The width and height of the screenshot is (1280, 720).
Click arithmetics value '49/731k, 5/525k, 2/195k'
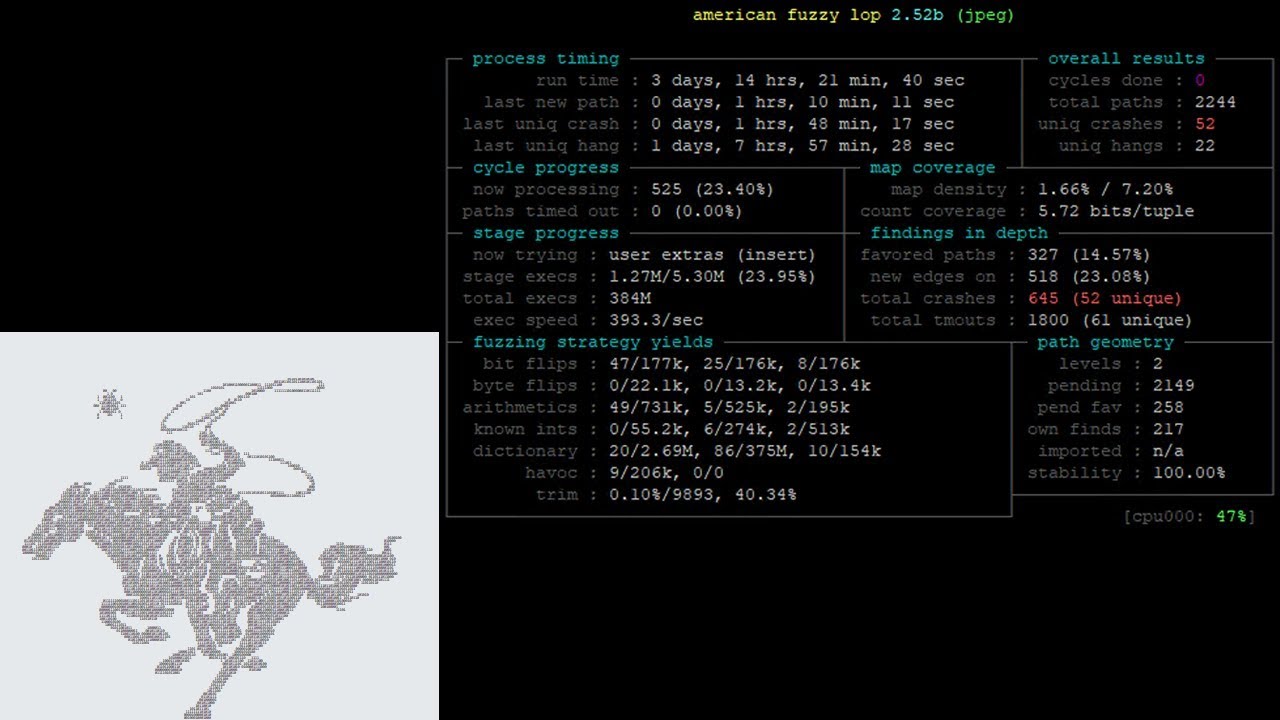coord(729,408)
